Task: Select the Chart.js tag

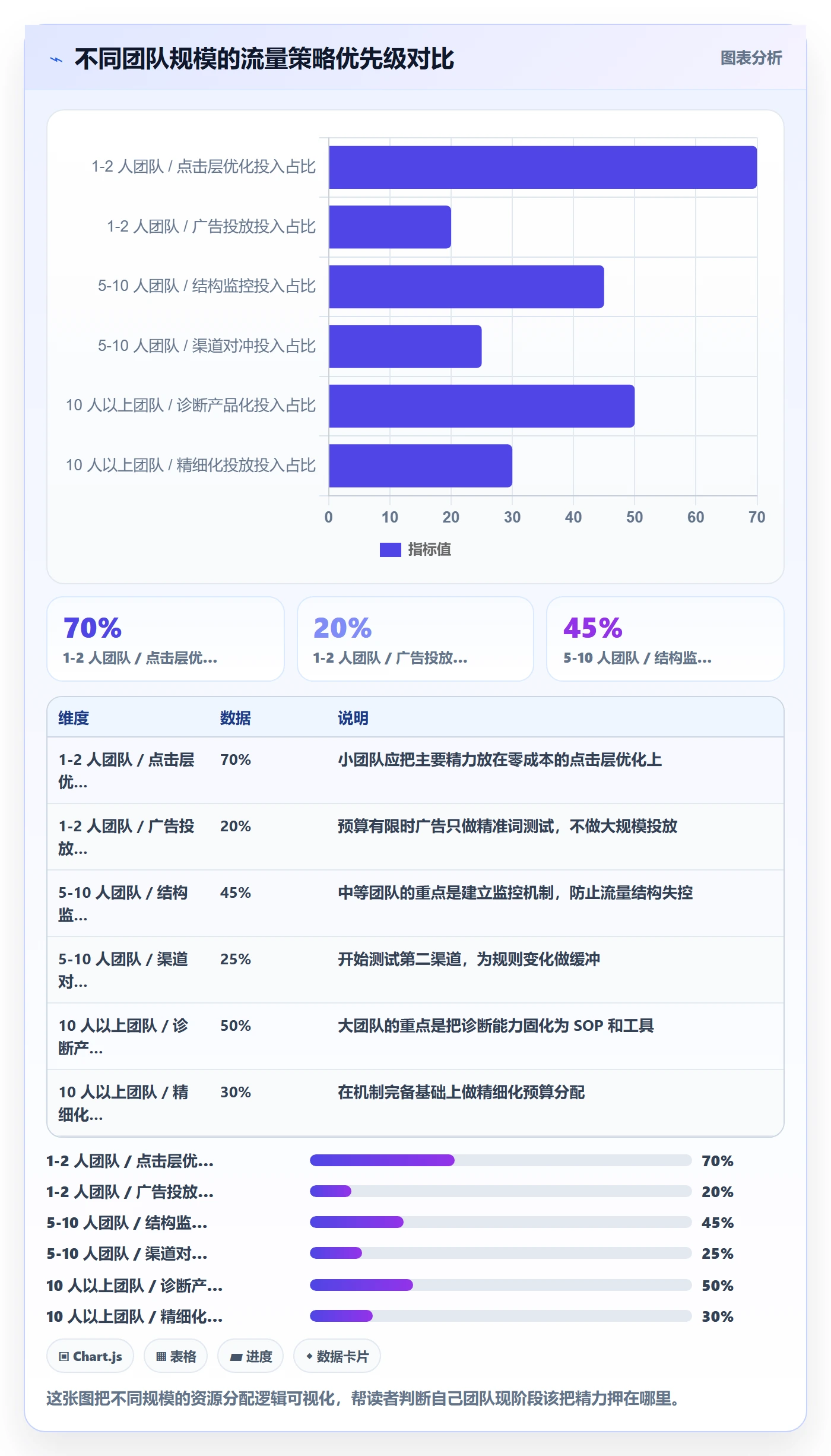Action: tap(90, 1356)
